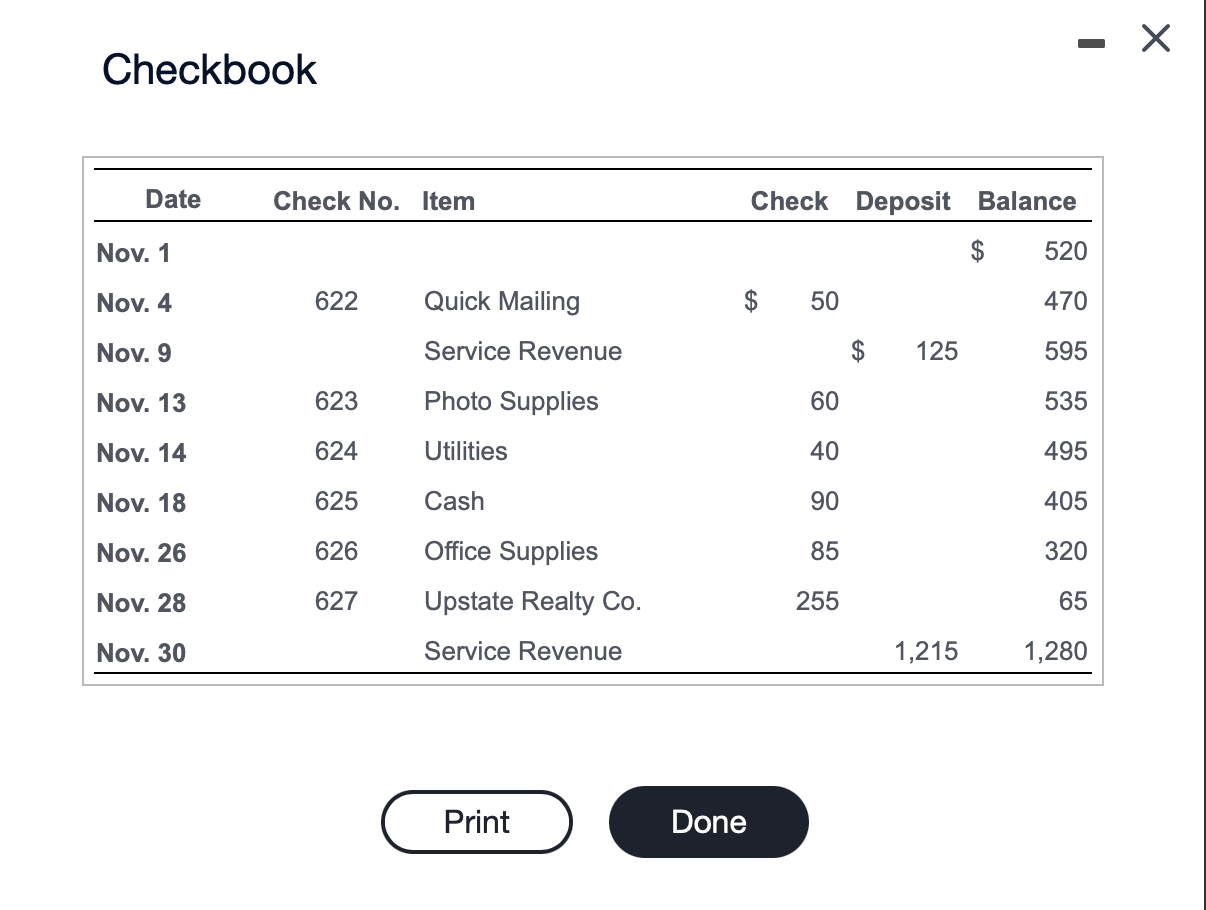Click the Upstate Realty Co. item

533,601
